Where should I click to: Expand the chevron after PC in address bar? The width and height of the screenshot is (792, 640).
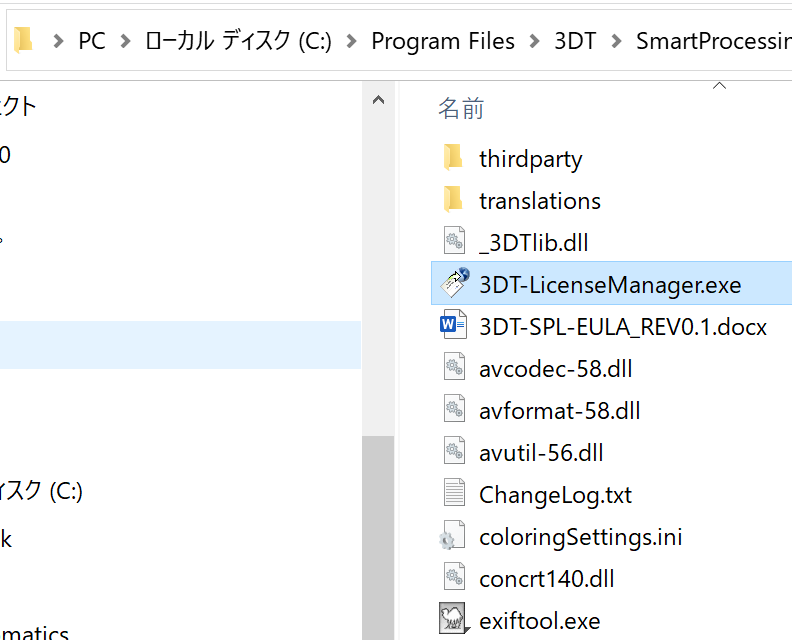[x=125, y=41]
